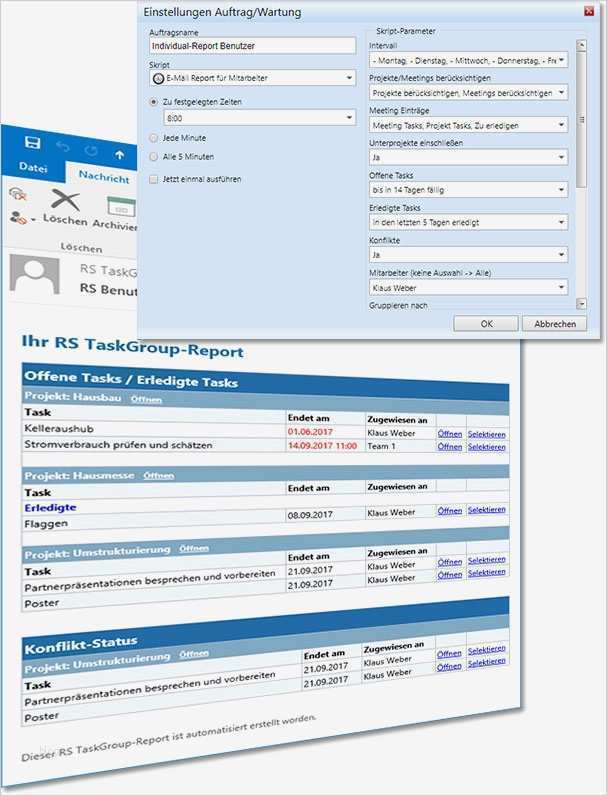The height and width of the screenshot is (796, 607).
Task: Click the Archivieren icon in Outlook ribbon
Action: 121,208
